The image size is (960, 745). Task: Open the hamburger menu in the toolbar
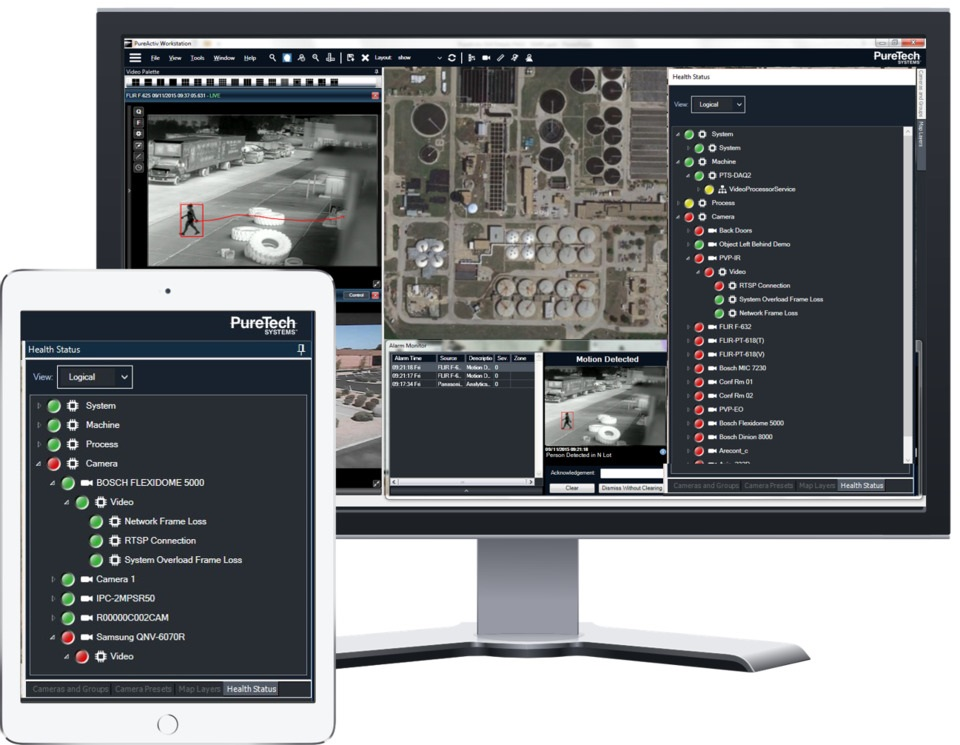[134, 57]
